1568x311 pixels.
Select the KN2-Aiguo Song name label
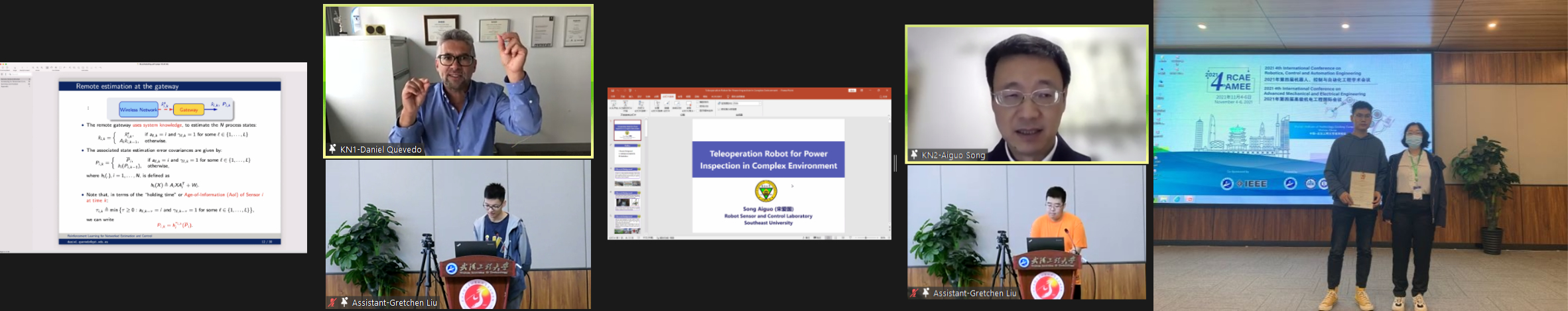[954, 155]
